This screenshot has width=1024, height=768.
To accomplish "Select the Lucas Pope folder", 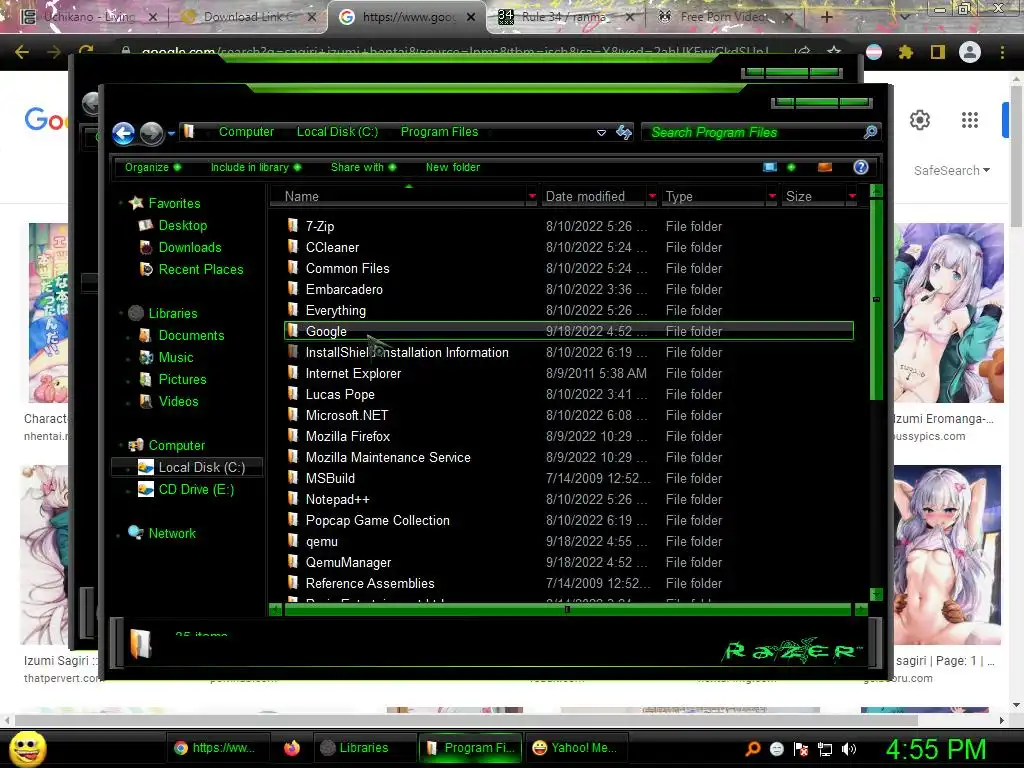I will pyautogui.click(x=340, y=394).
